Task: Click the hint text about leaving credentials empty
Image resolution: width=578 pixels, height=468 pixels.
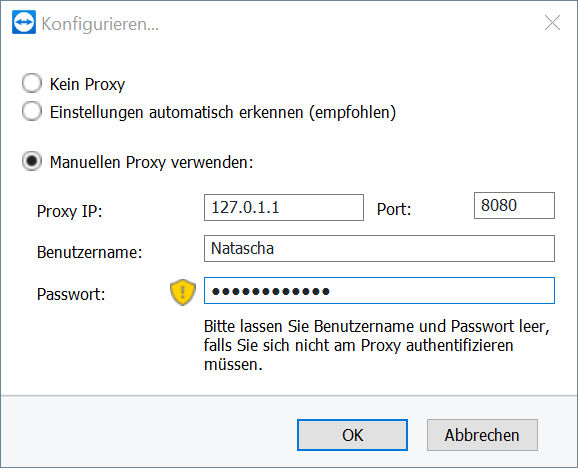Action: coord(377,345)
